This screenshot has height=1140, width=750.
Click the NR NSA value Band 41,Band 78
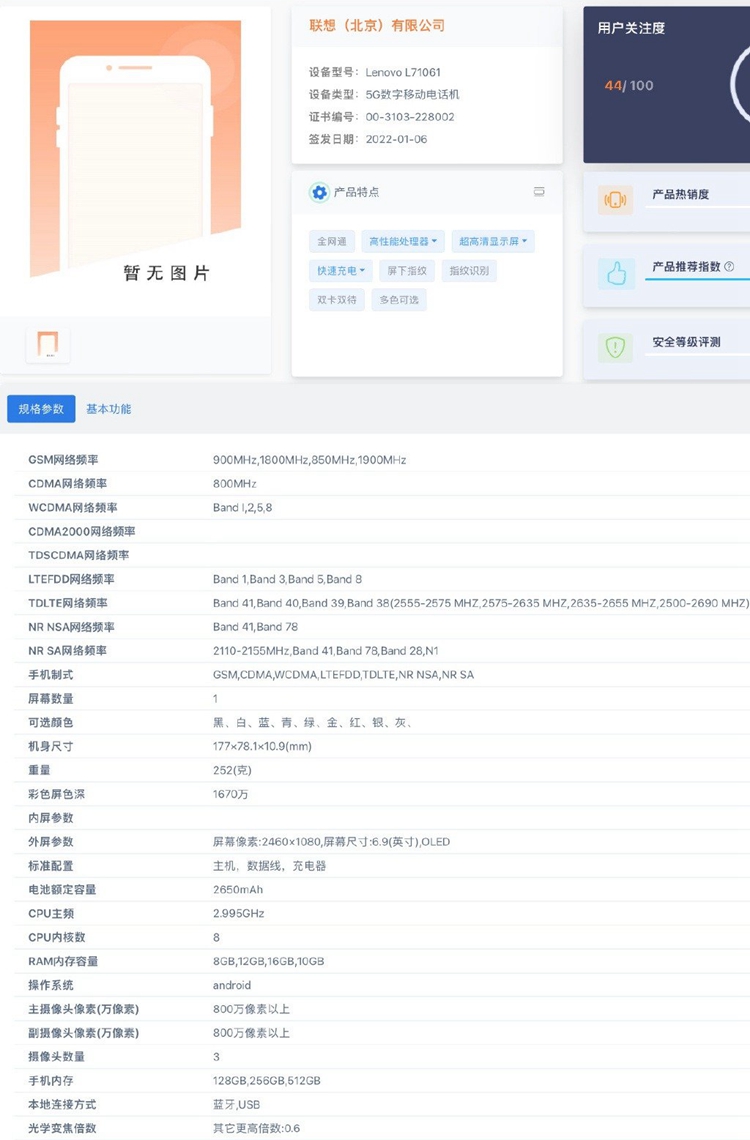(x=255, y=627)
